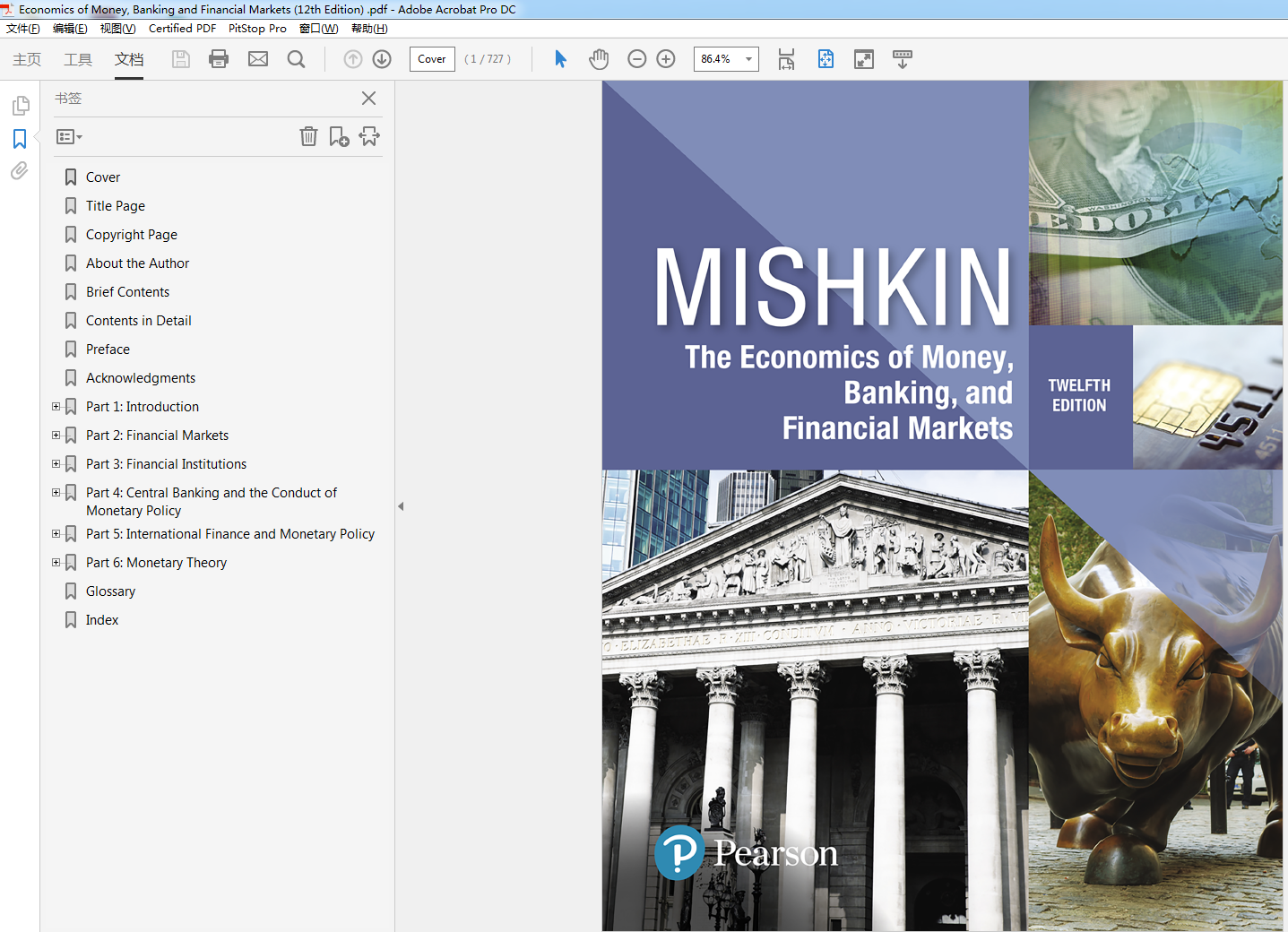1288x932 pixels.
Task: Open the 视图(V) menu
Action: (x=117, y=29)
